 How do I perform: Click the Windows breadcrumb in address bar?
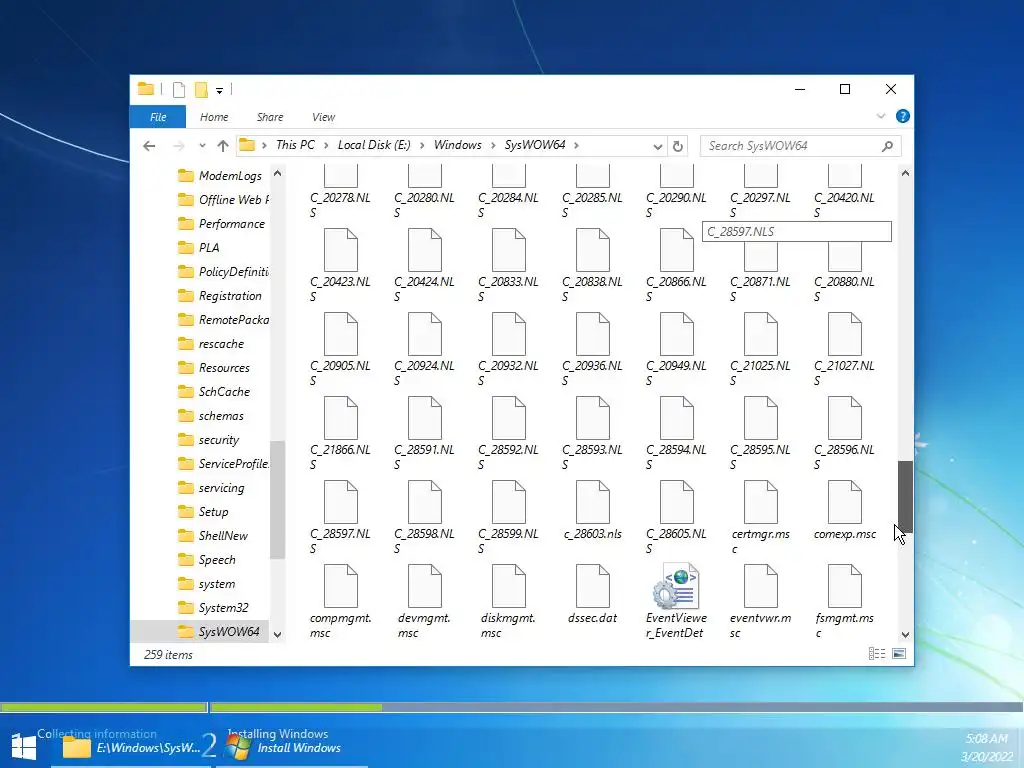(x=457, y=145)
